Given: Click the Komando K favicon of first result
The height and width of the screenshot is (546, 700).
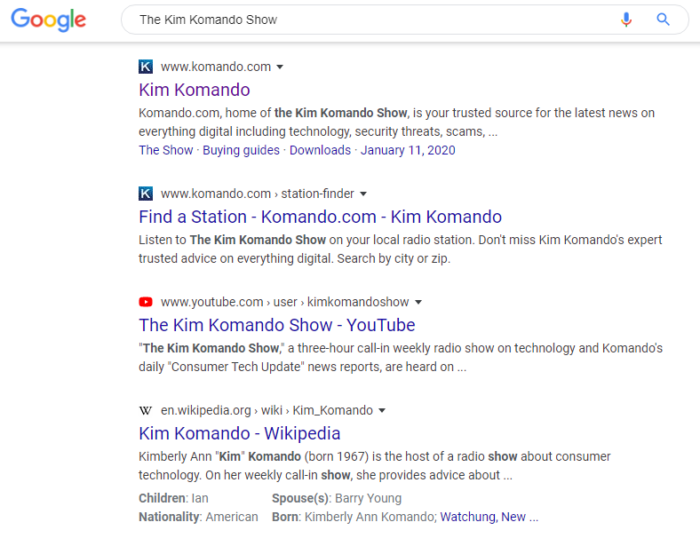Looking at the screenshot, I should 146,67.
